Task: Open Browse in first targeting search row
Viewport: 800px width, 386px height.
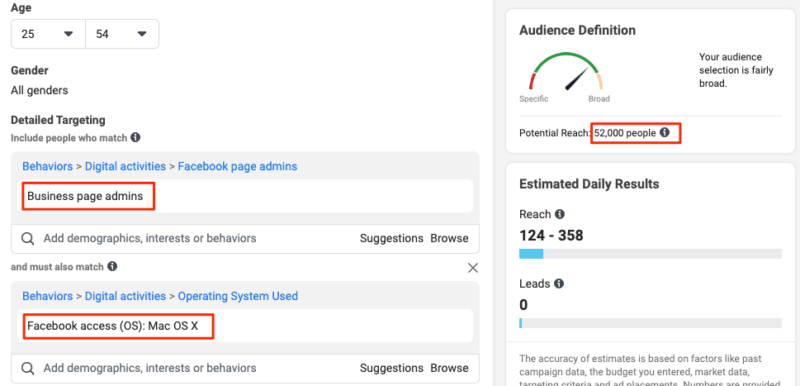Action: pyautogui.click(x=449, y=238)
